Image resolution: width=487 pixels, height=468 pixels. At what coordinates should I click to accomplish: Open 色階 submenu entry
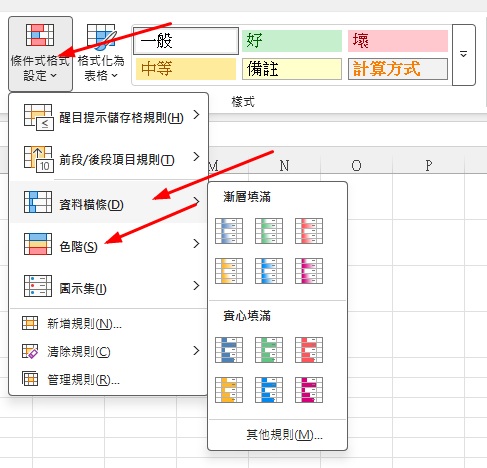(108, 244)
